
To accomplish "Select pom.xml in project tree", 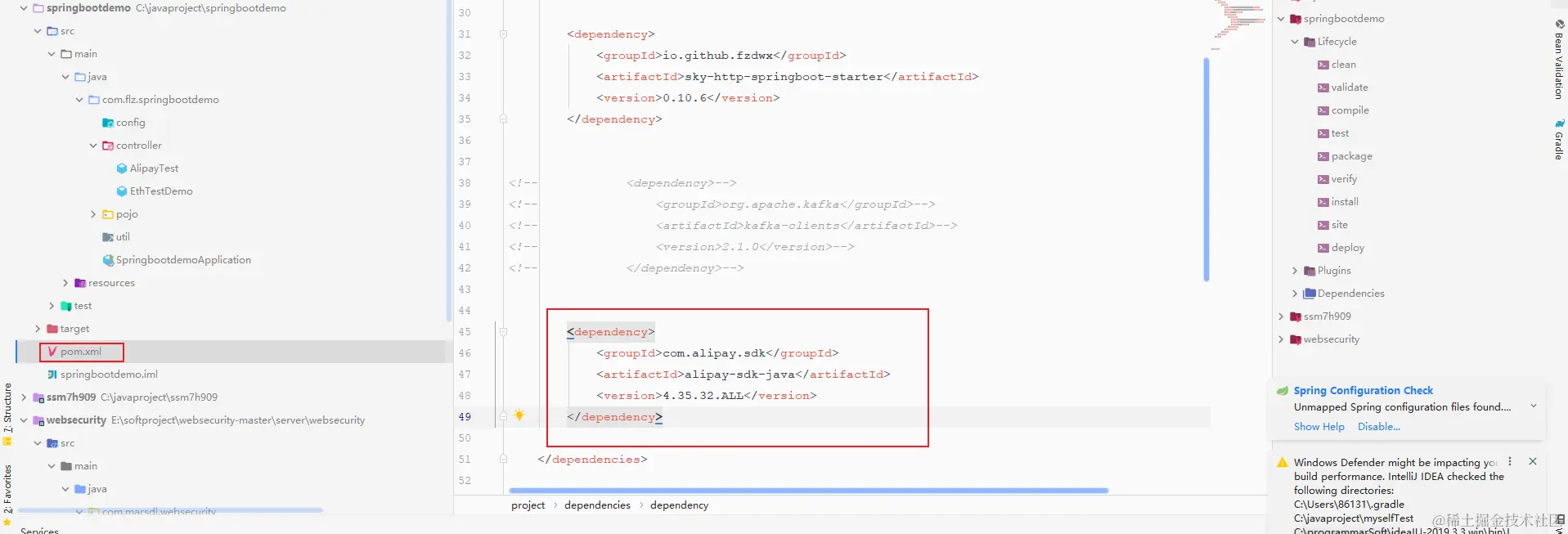I will [81, 352].
